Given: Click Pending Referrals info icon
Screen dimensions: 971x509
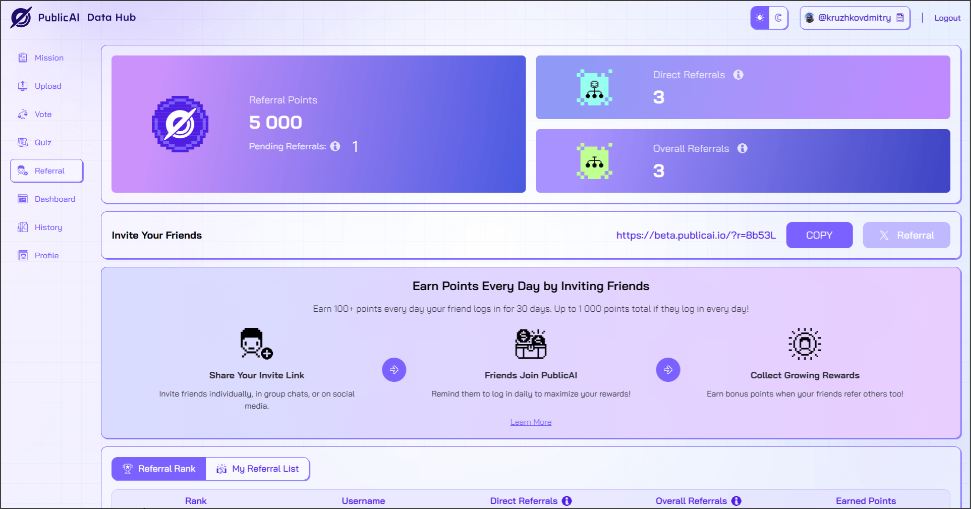Looking at the screenshot, I should click(335, 146).
